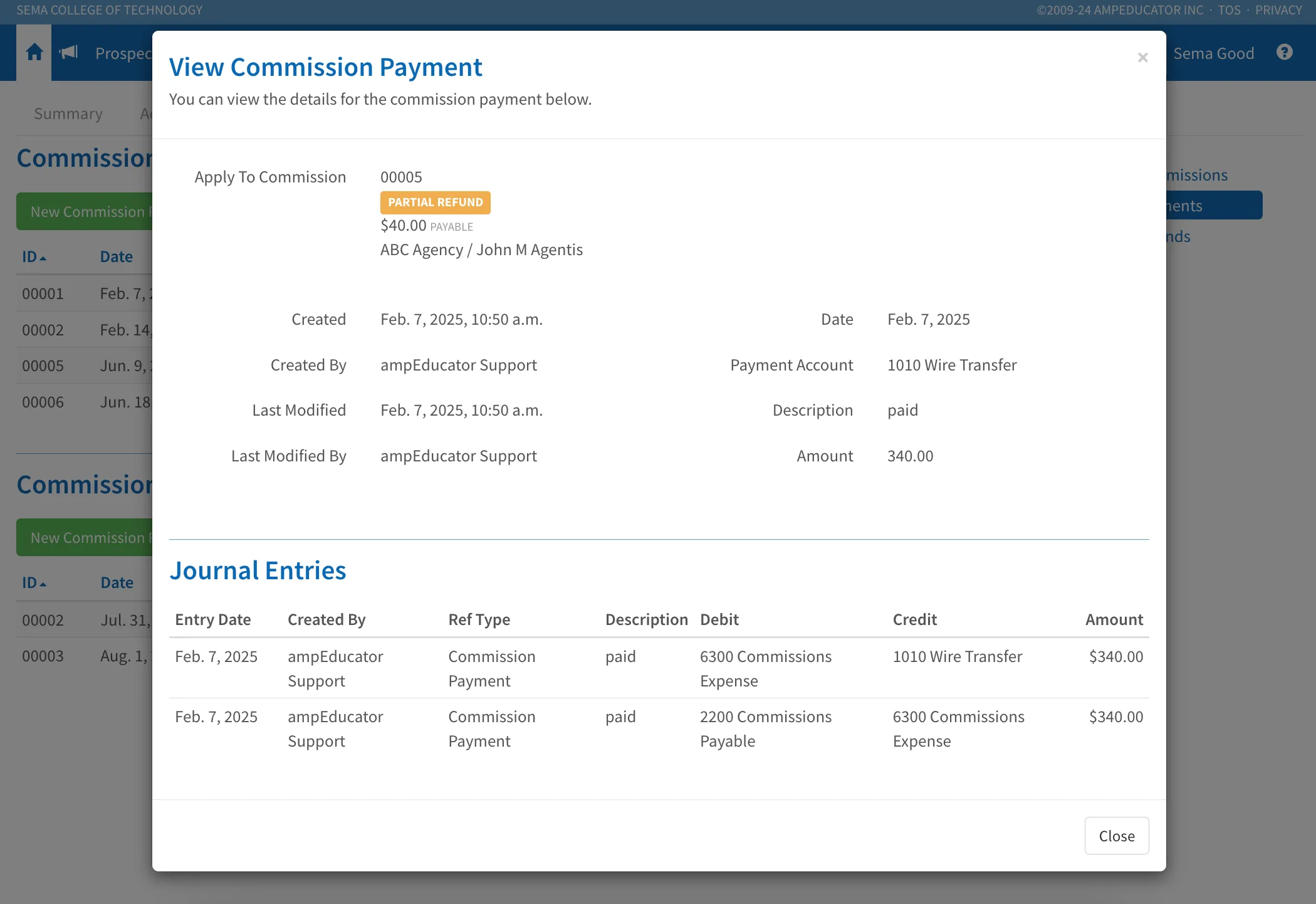
Task: Click the $40.00 PAYABLE amount
Action: 426,226
